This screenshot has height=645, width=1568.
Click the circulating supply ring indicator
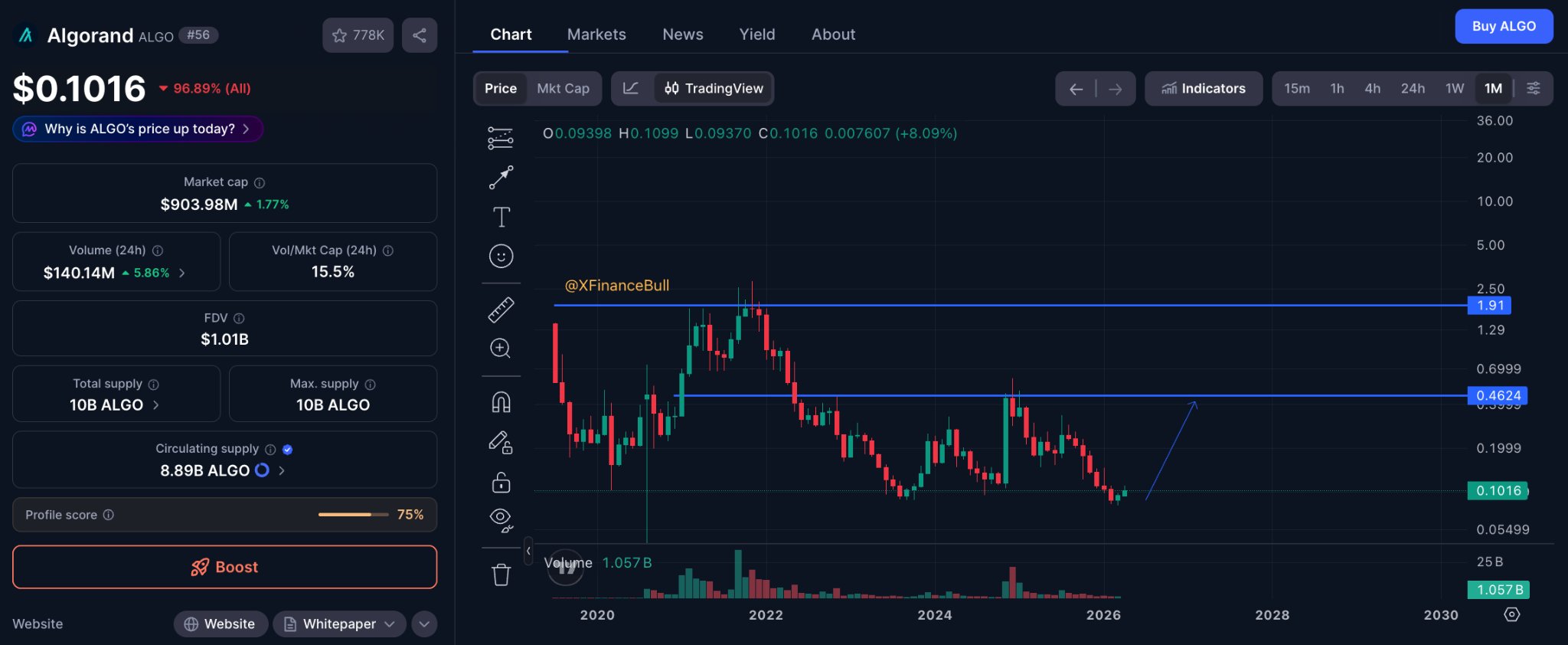[x=262, y=470]
